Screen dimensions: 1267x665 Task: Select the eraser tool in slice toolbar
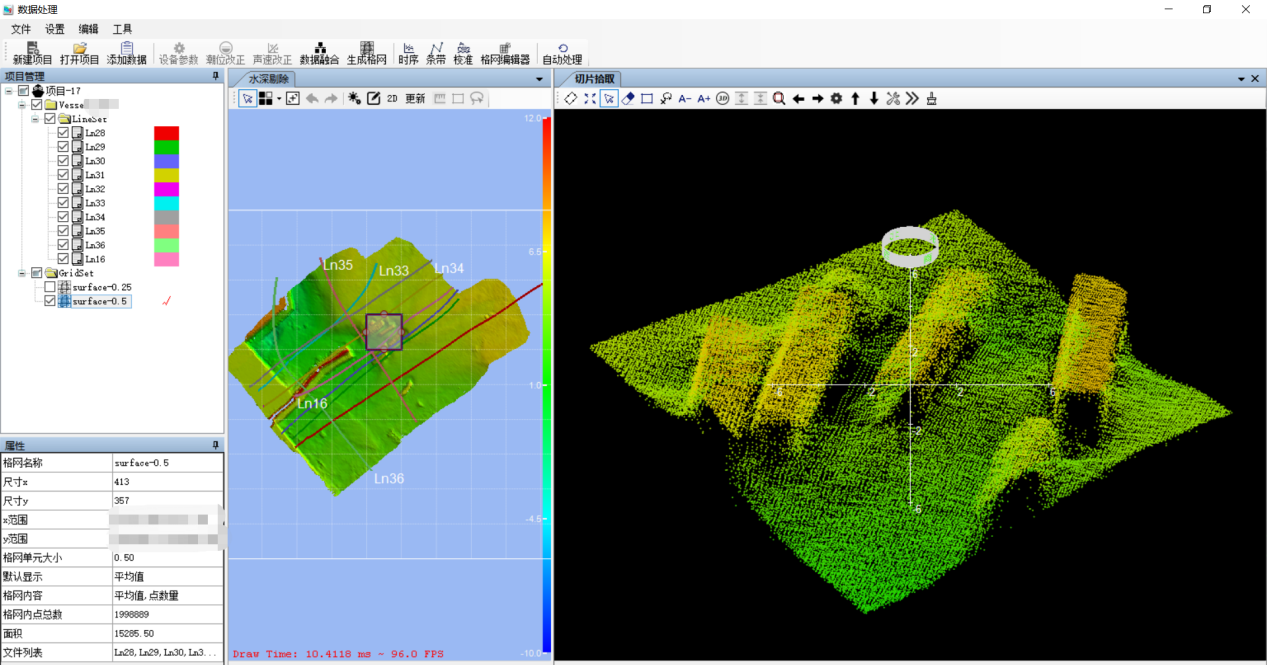click(628, 98)
